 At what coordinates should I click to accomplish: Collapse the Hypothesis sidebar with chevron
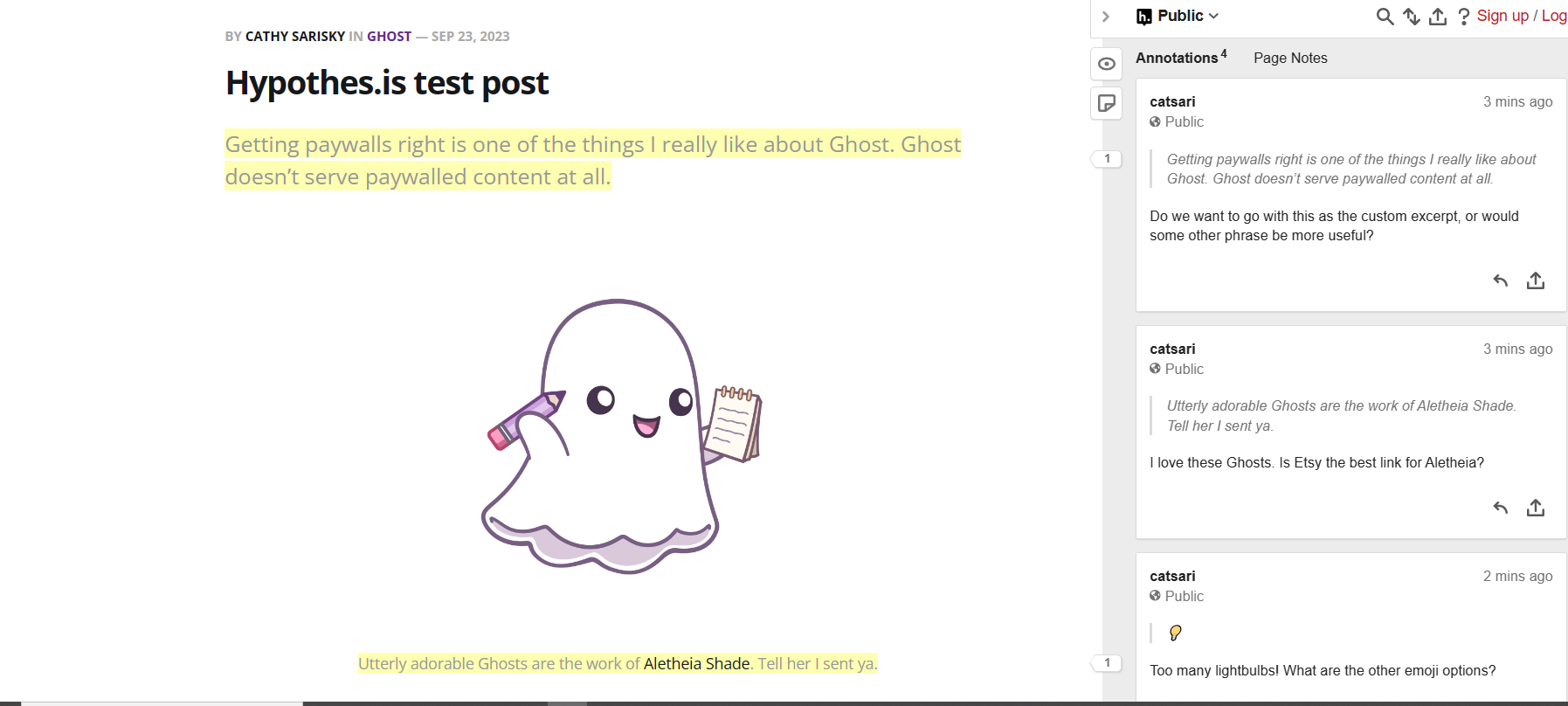tap(1106, 17)
